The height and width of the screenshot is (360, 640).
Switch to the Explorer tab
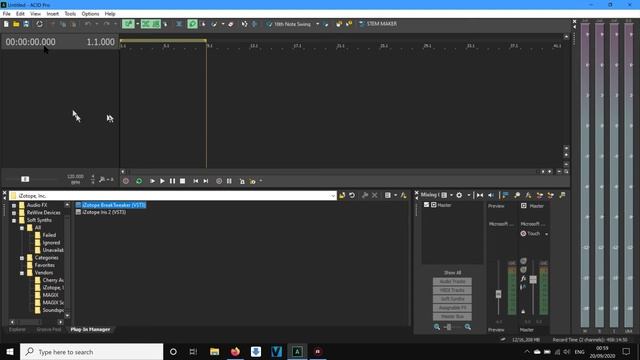tap(17, 329)
